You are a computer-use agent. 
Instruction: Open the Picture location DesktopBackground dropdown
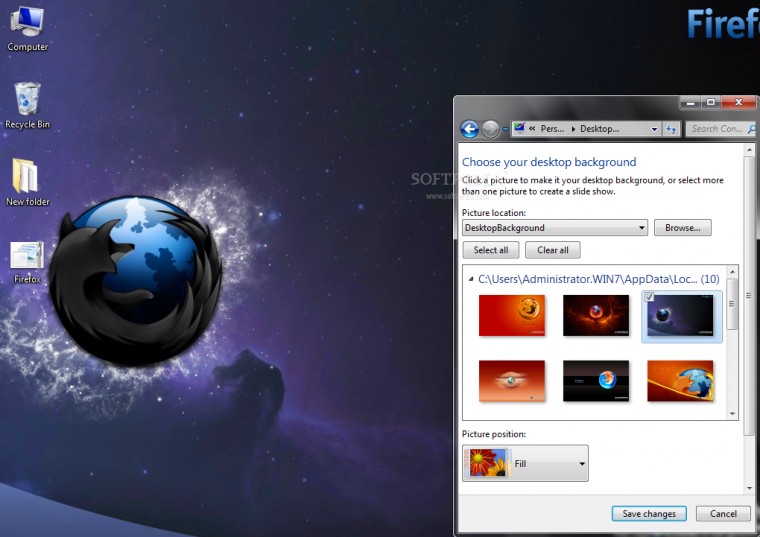[x=555, y=228]
